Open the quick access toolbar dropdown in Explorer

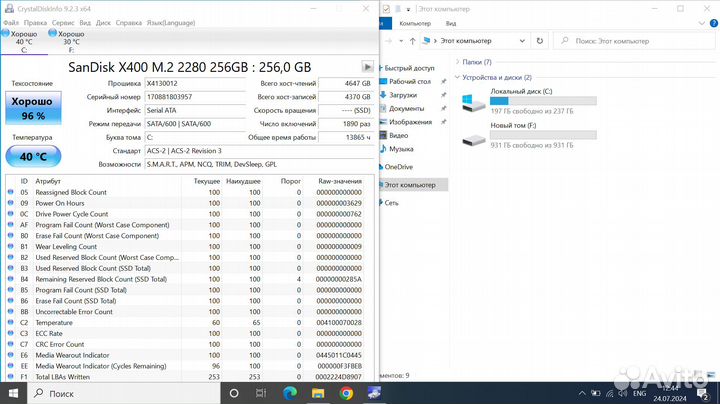408,9
